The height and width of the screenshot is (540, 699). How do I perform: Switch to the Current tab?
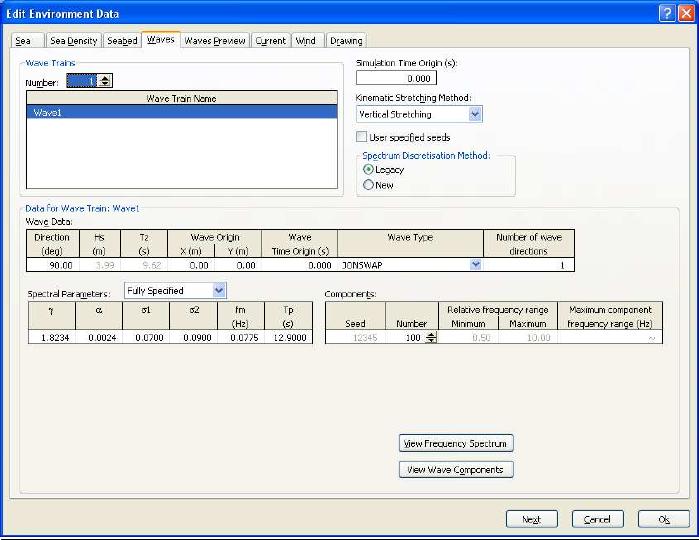[270, 41]
